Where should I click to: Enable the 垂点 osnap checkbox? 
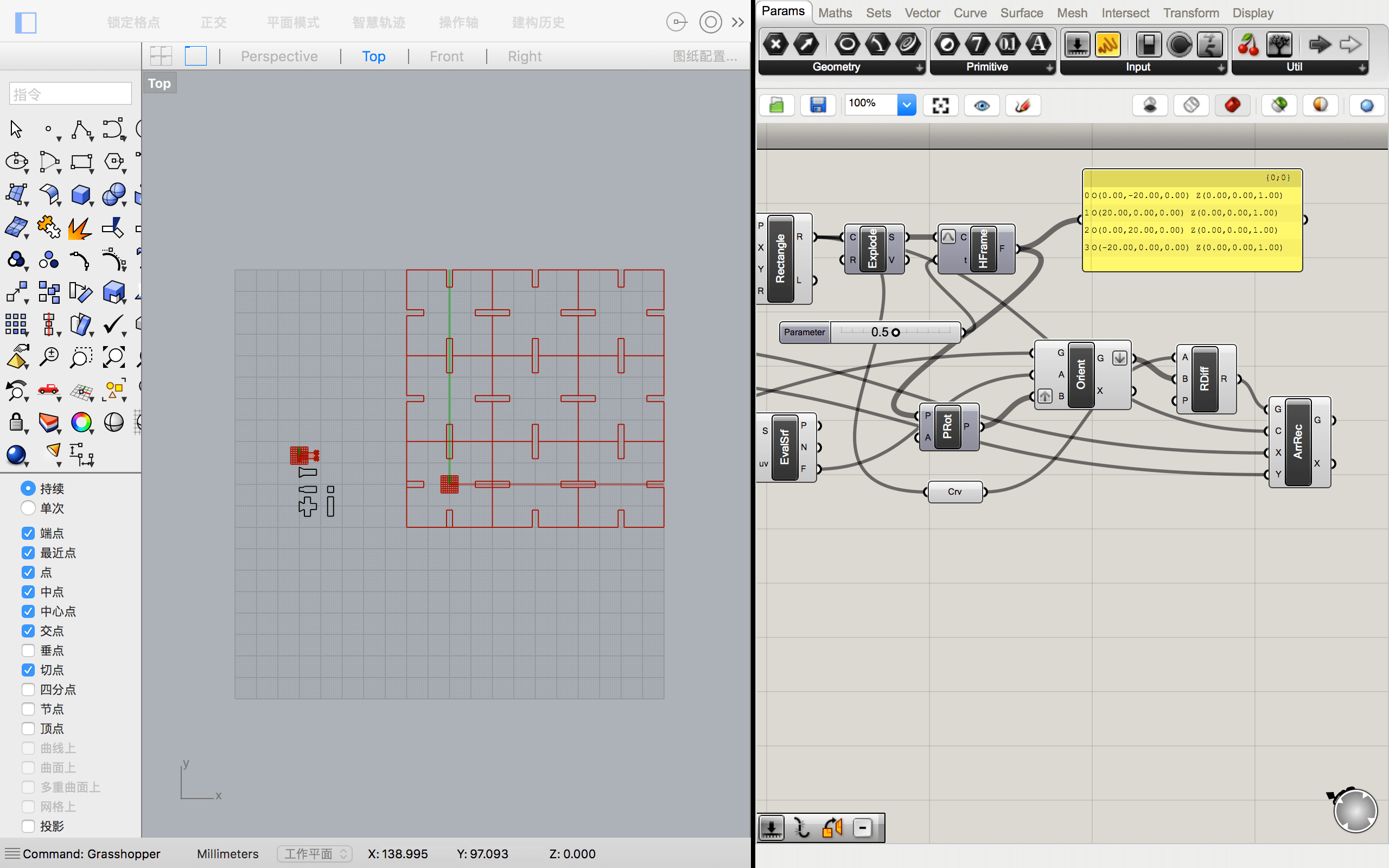click(28, 650)
